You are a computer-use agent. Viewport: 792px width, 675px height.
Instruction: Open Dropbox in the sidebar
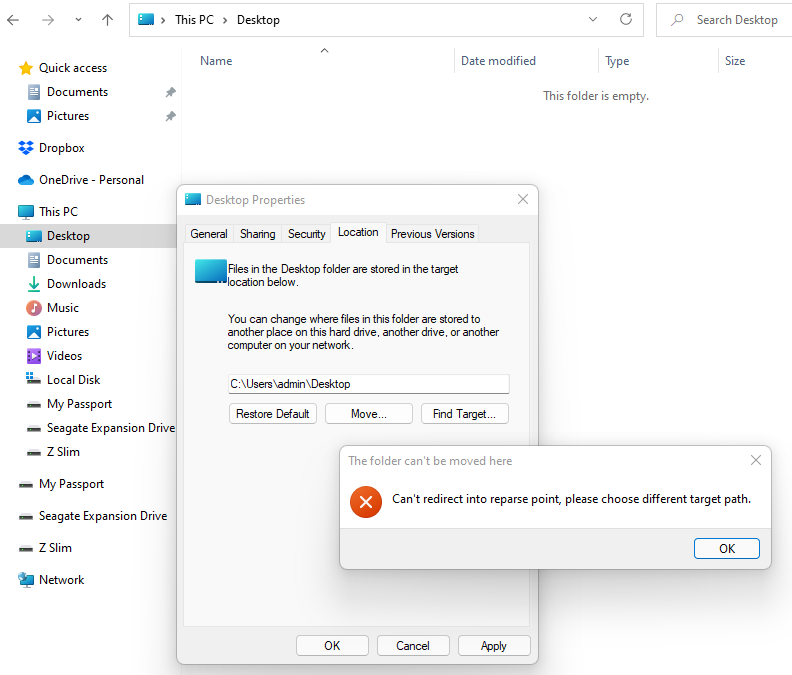coord(62,148)
